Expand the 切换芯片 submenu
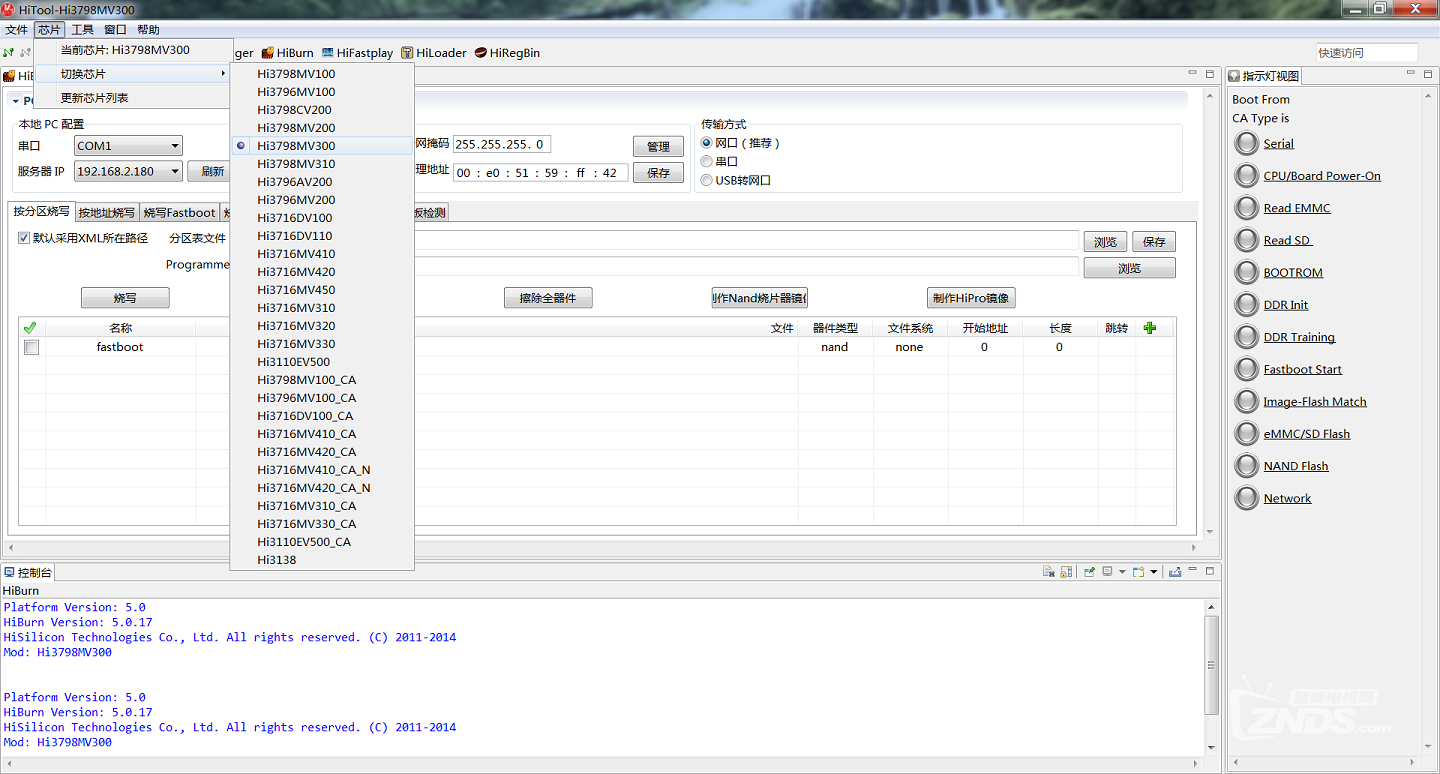Screen dimensions: 1440x774 pos(132,74)
